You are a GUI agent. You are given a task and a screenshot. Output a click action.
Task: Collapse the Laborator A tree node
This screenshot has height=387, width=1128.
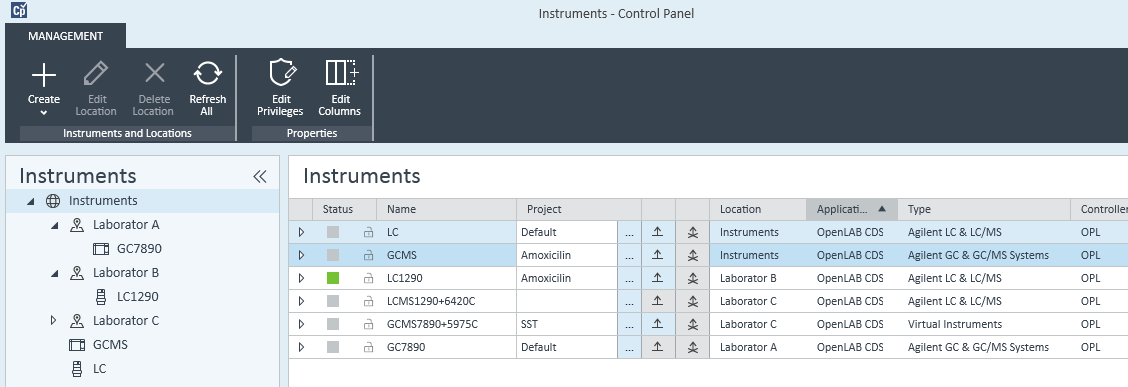54,225
